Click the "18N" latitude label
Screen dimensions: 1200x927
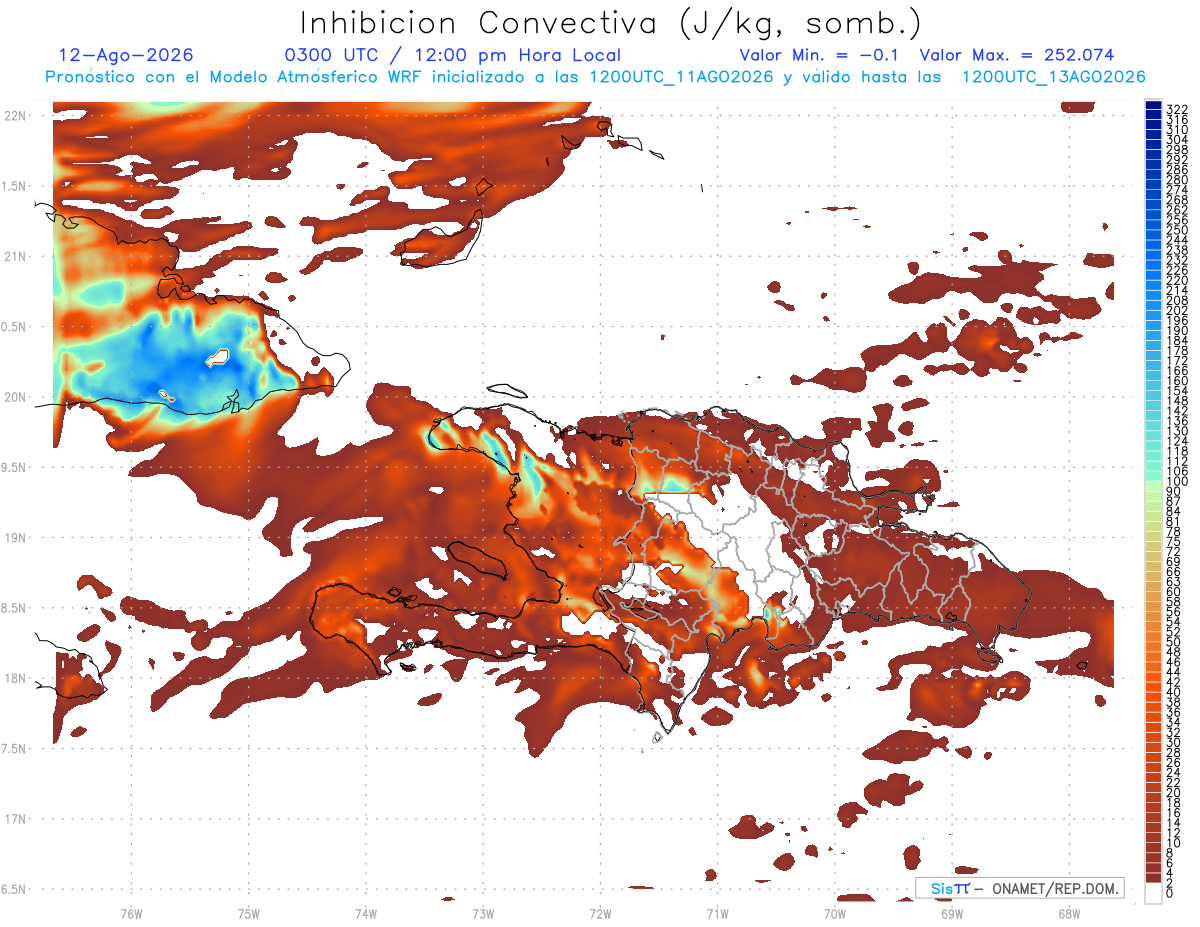click(16, 679)
